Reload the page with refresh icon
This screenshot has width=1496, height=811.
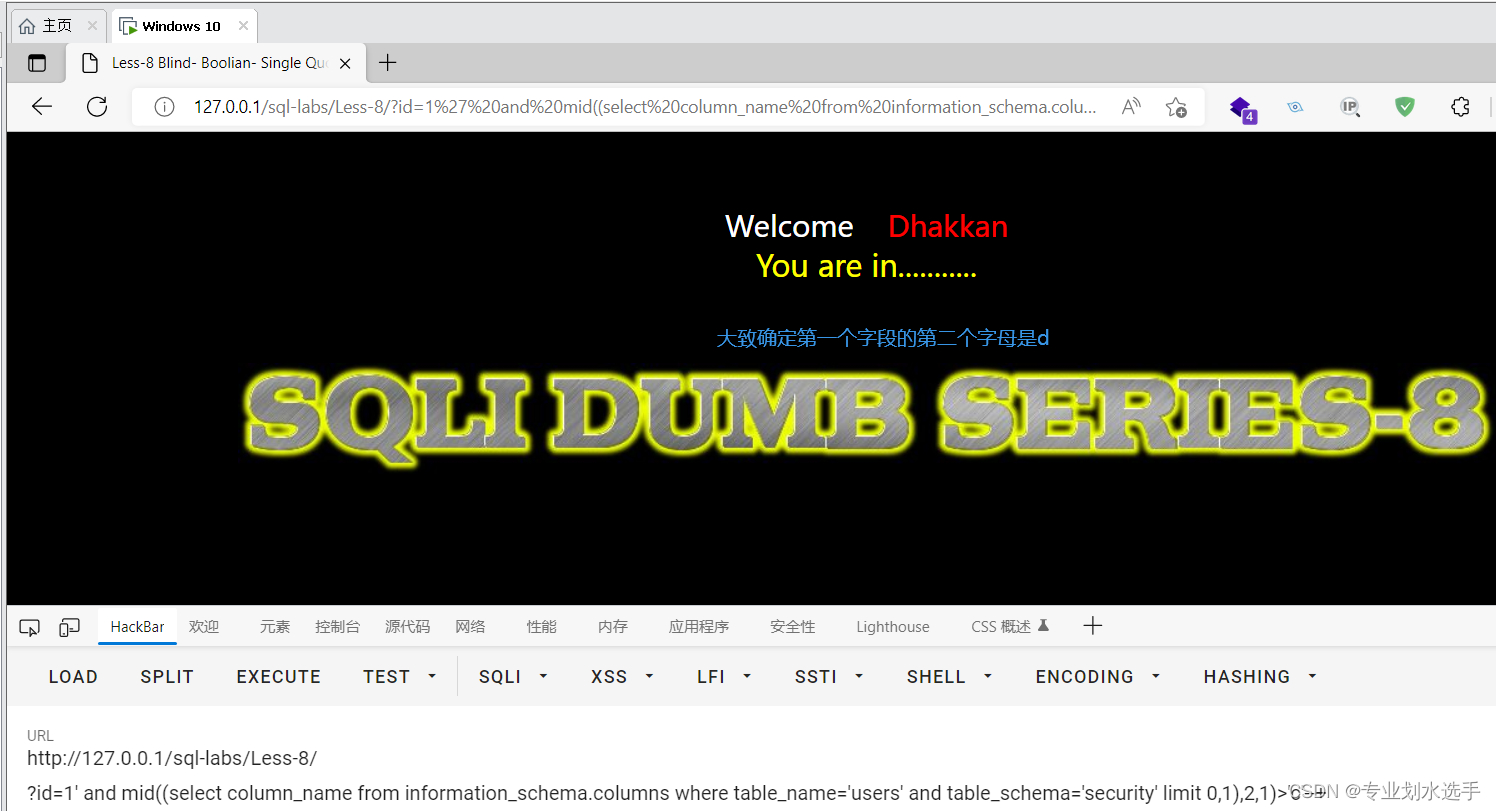point(97,107)
